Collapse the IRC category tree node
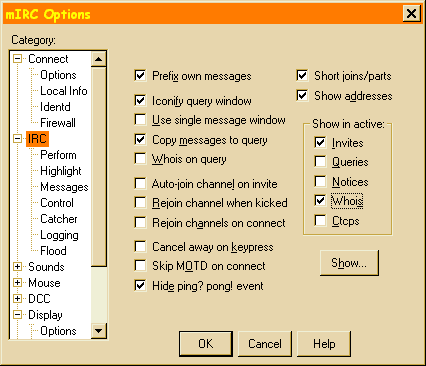 pos(17,139)
